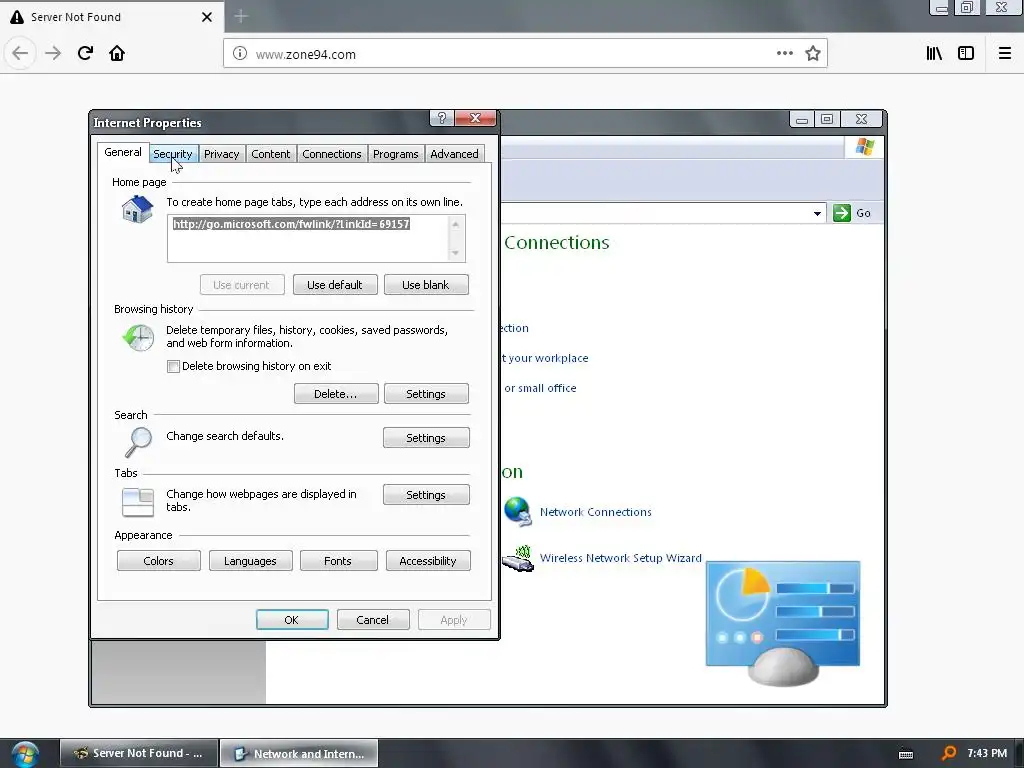This screenshot has height=768, width=1024.
Task: Open the Network Connections link
Action: [x=596, y=512]
